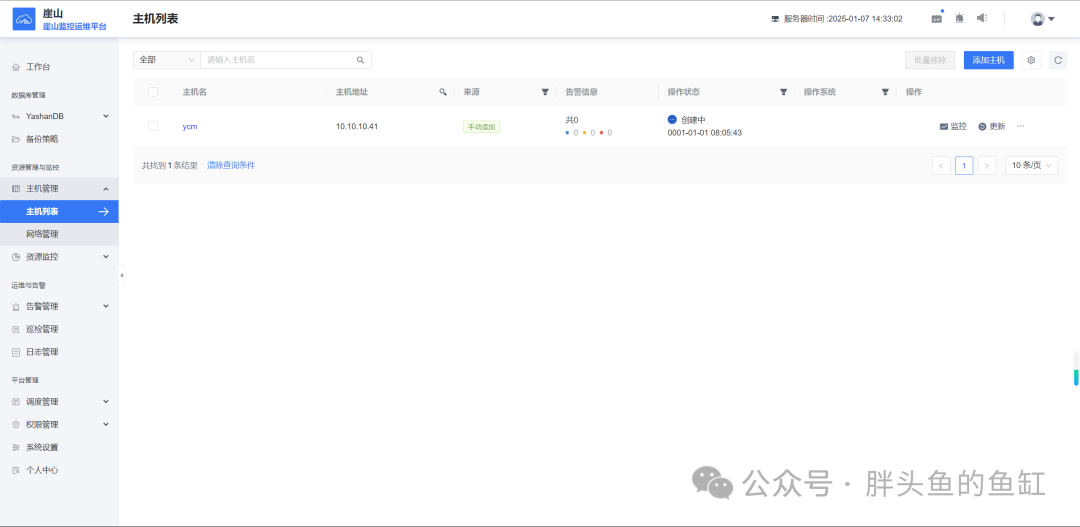Viewport: 1080px width, 527px height.
Task: Expand the YashanDB menu in sidebar
Action: [59, 116]
